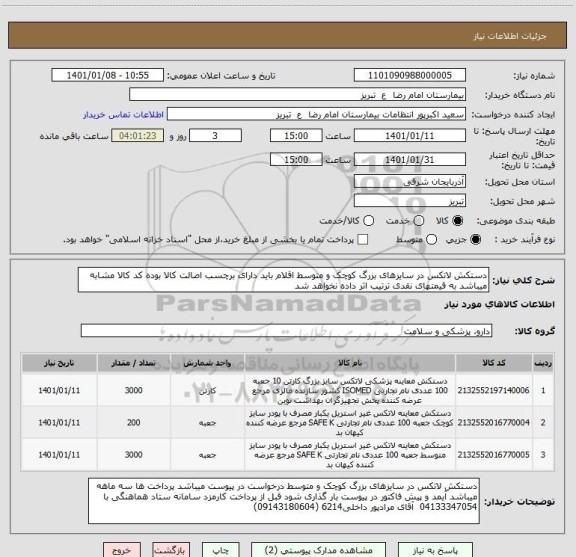The width and height of the screenshot is (576, 557).
Task: Click the small size SAFE K glove name, row 2
Action: pos(350,423)
